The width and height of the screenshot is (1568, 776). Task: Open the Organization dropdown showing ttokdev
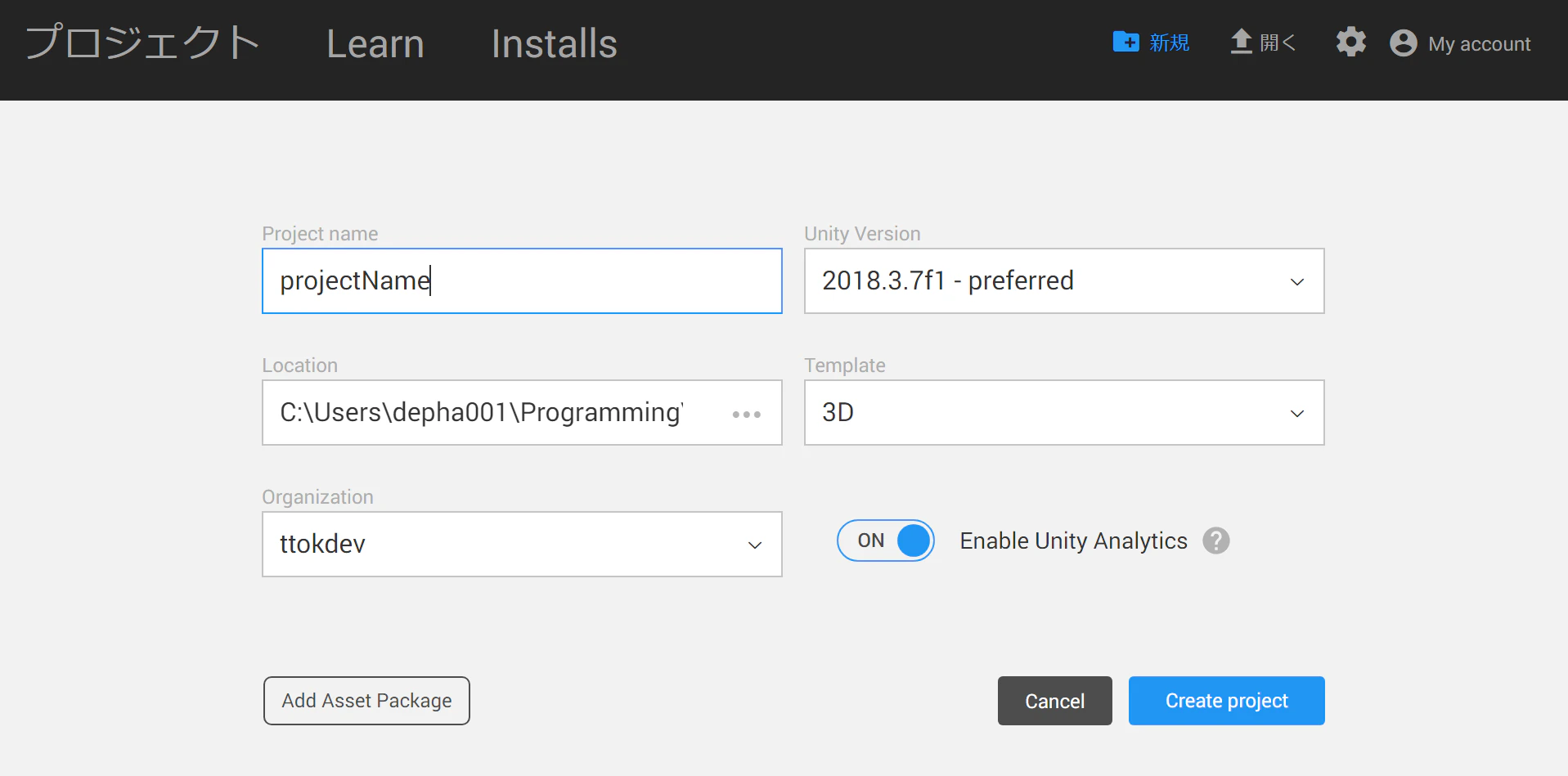[522, 544]
